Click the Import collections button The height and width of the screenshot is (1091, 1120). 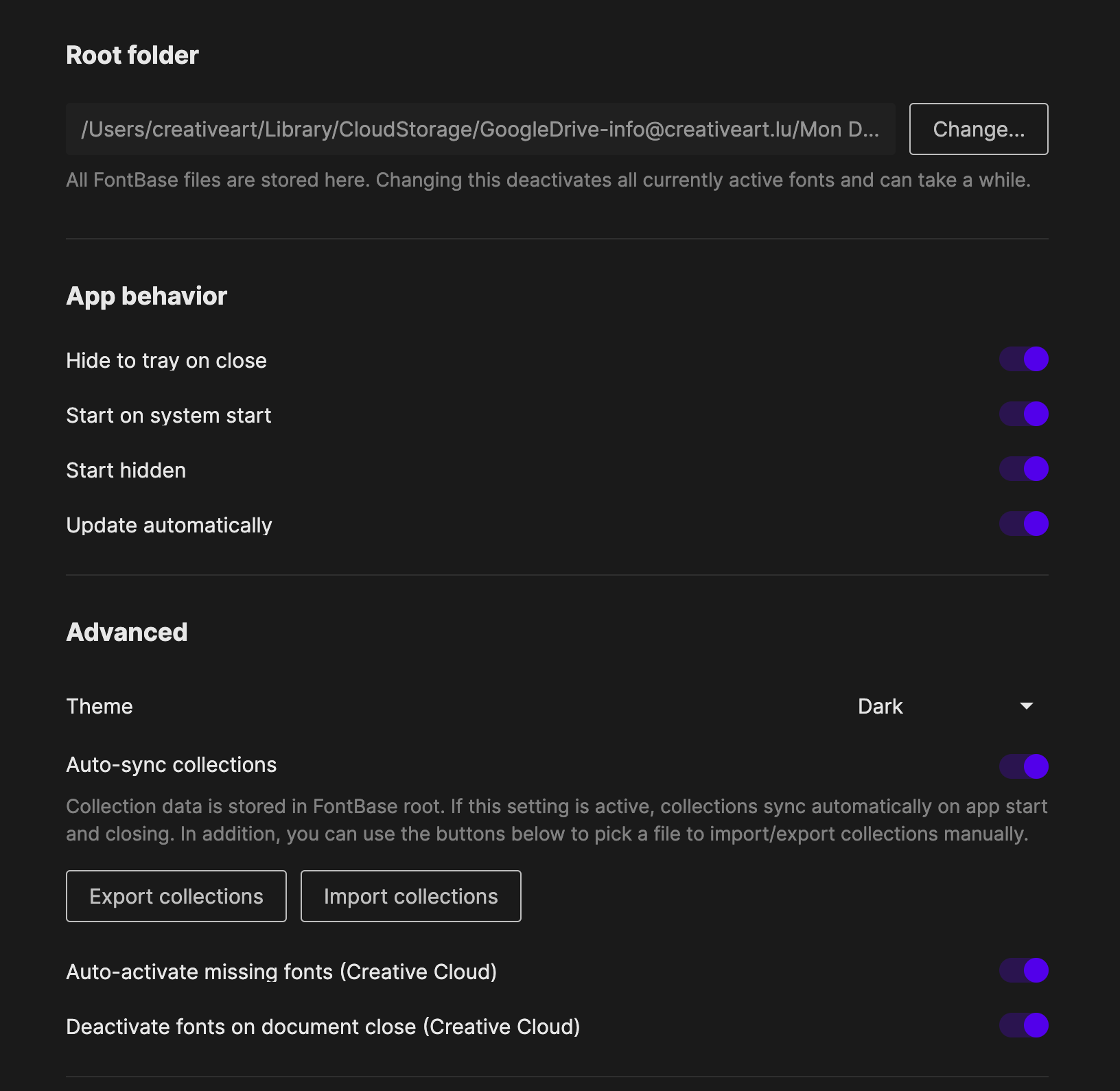[x=410, y=896]
